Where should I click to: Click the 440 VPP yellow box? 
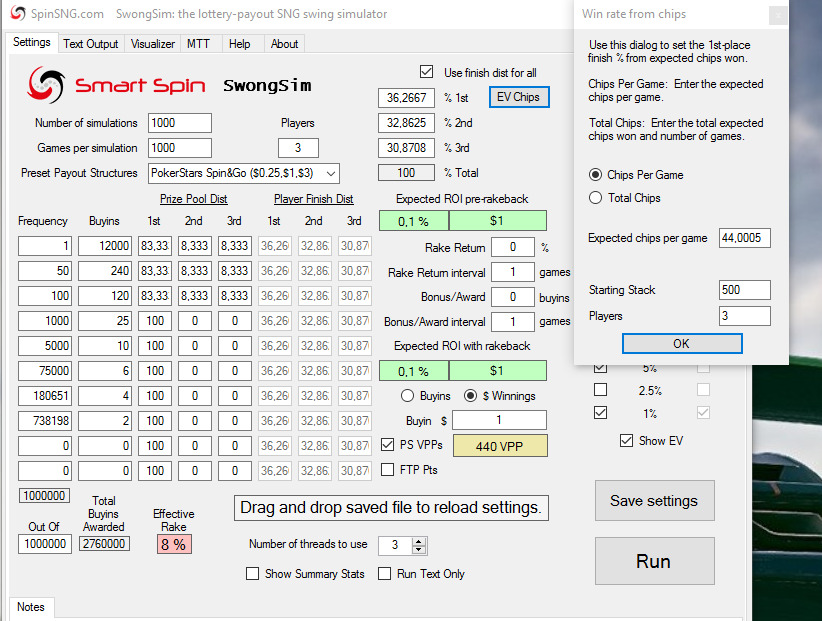(500, 446)
